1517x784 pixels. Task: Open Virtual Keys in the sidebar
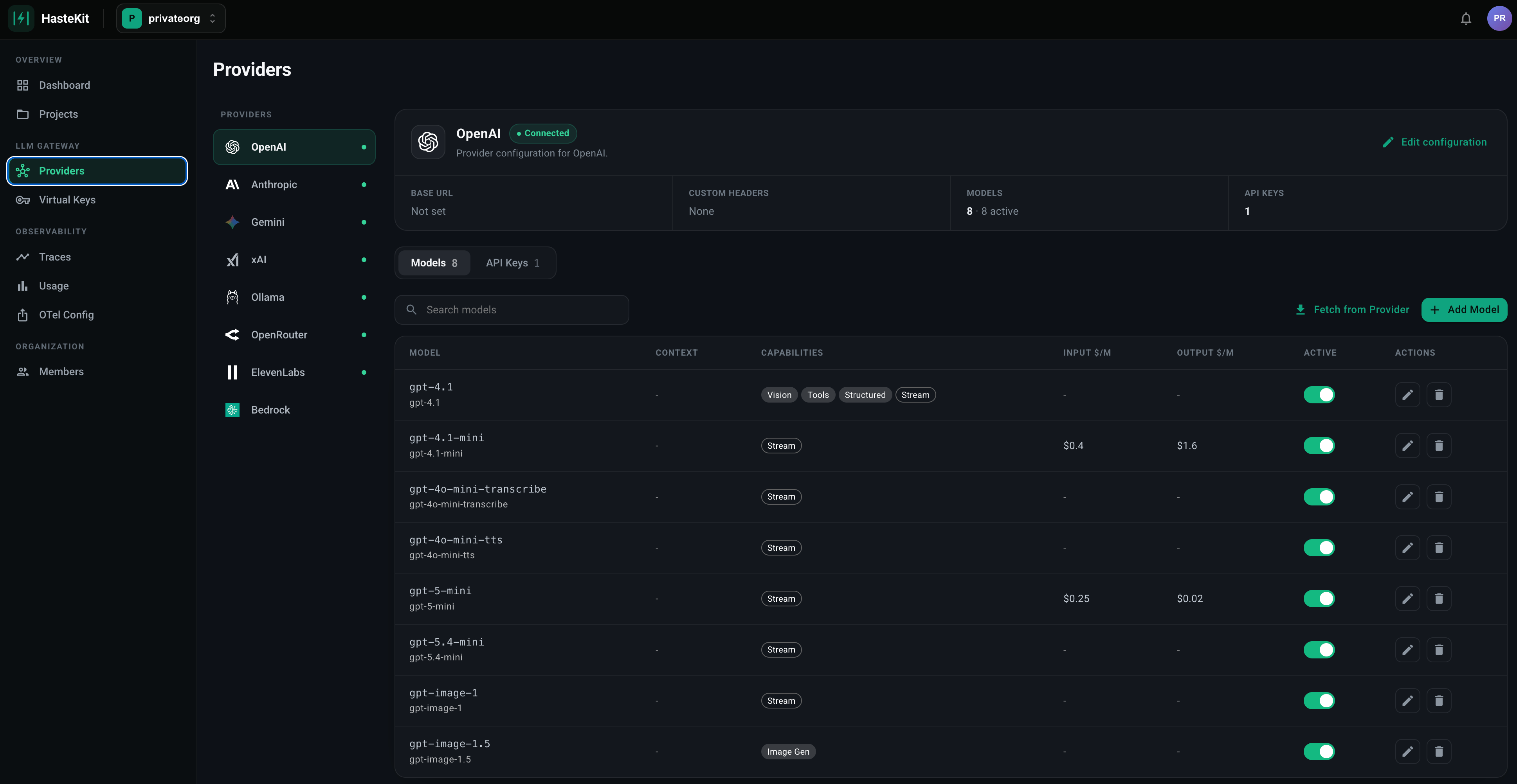point(97,200)
